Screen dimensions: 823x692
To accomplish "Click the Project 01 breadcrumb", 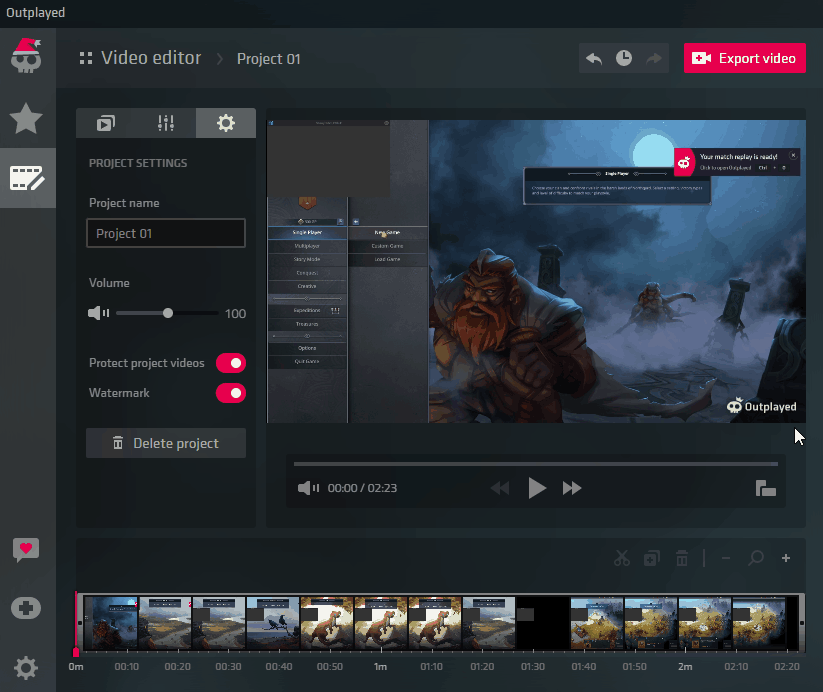I will [x=269, y=59].
